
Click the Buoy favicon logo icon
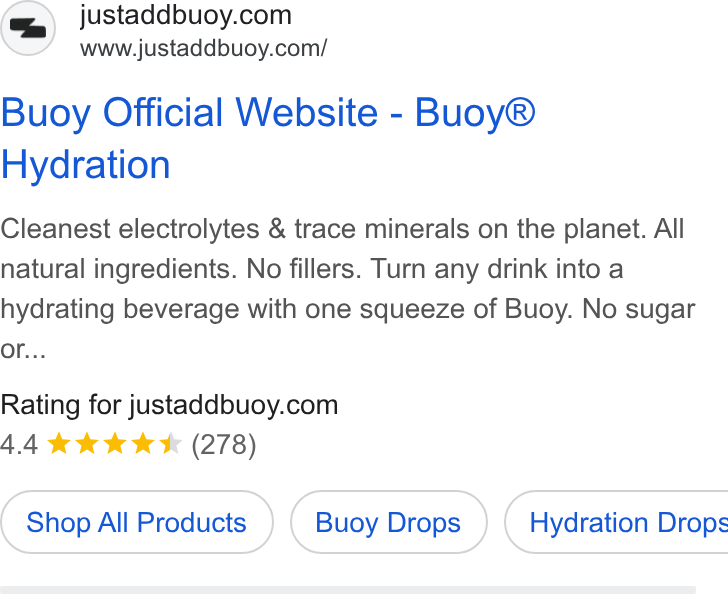click(28, 28)
